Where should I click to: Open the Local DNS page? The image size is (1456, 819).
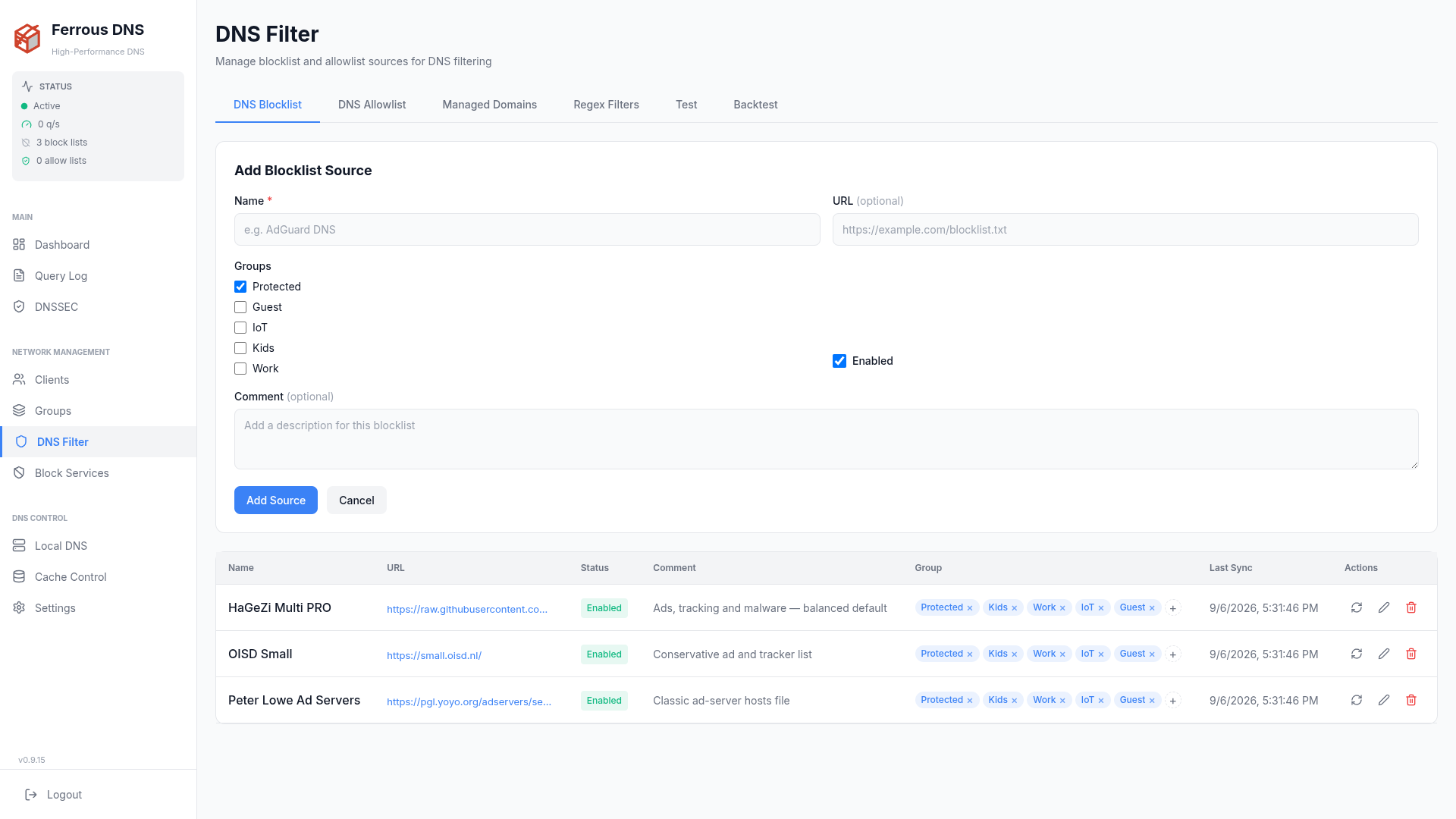(x=98, y=546)
